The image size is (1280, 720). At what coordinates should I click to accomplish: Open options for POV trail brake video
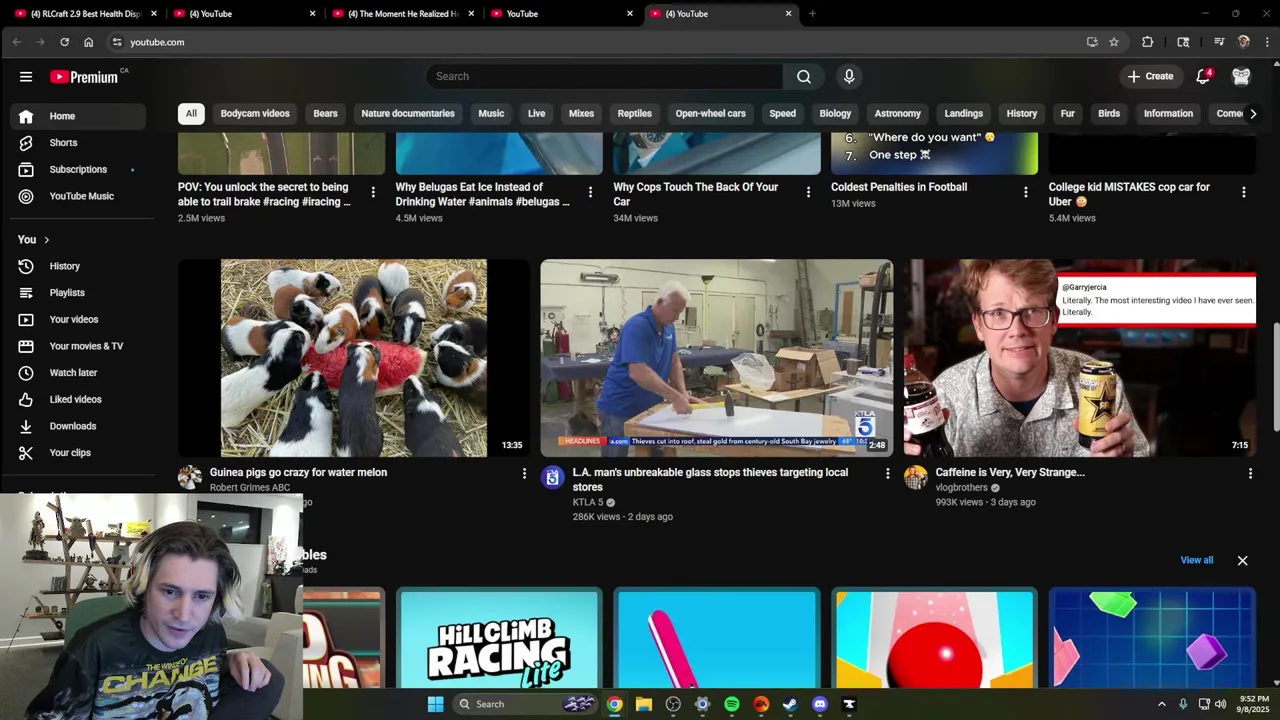click(x=373, y=192)
